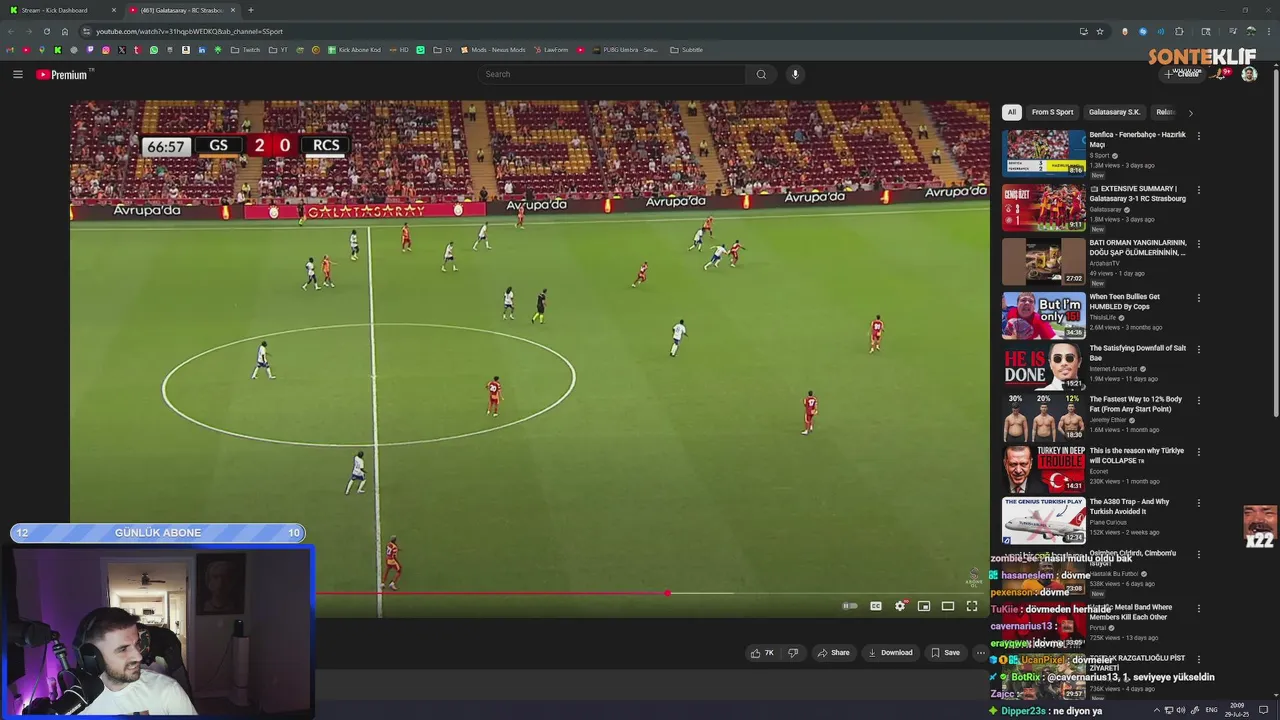Open the Instagram bookmark icon
Viewport: 1280px width, 720px height.
coord(105,50)
